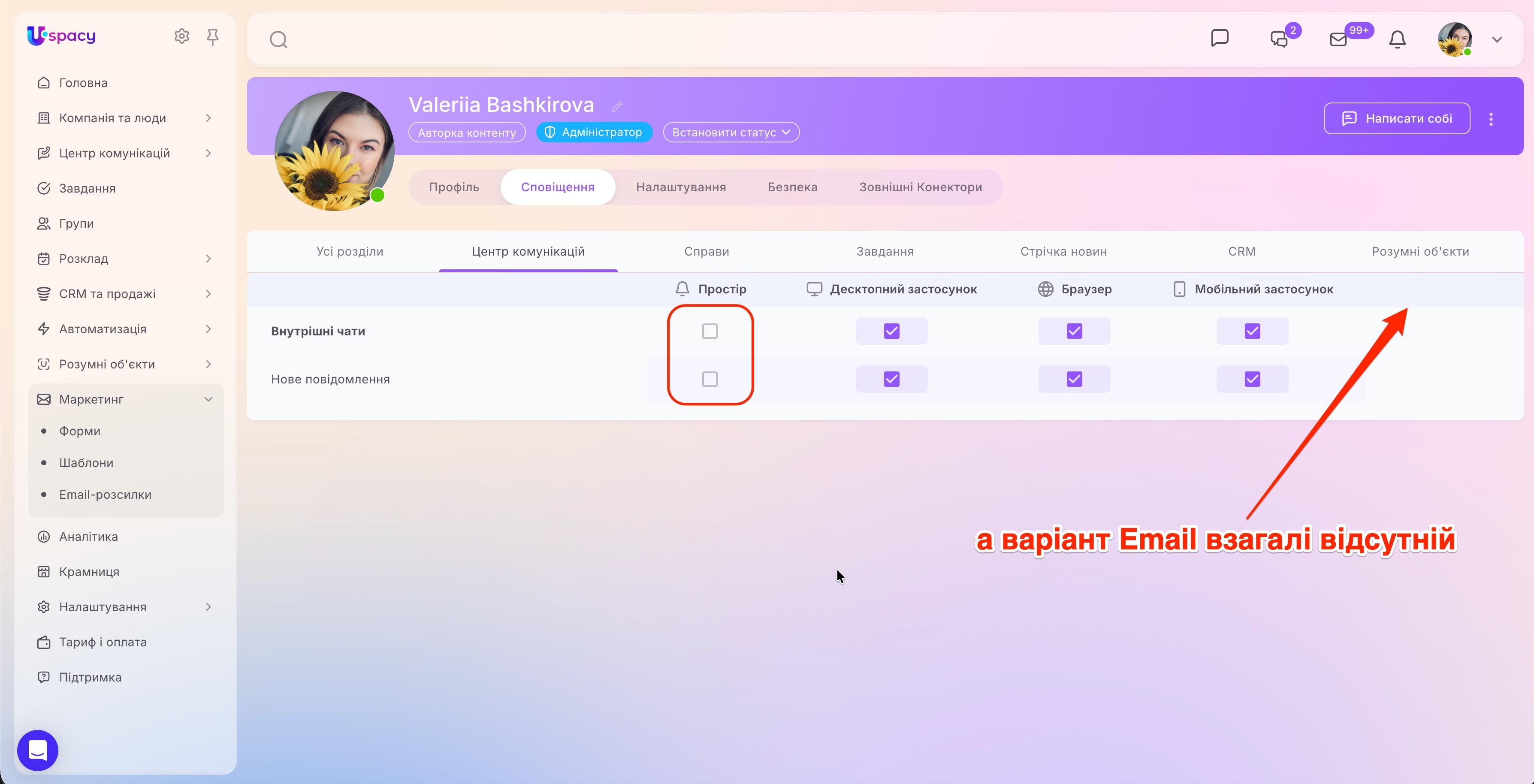Select CRM notifications tab
1534x784 pixels.
[x=1241, y=251]
